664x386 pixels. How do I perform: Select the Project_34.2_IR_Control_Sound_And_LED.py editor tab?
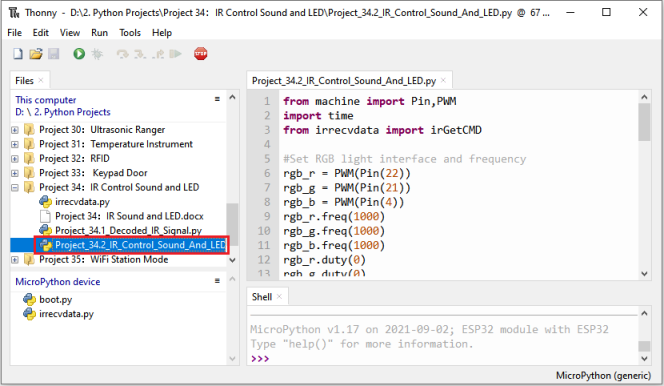[x=344, y=80]
